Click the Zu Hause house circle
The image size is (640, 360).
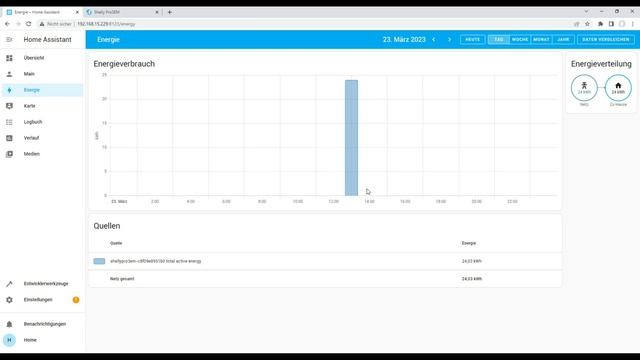click(618, 88)
